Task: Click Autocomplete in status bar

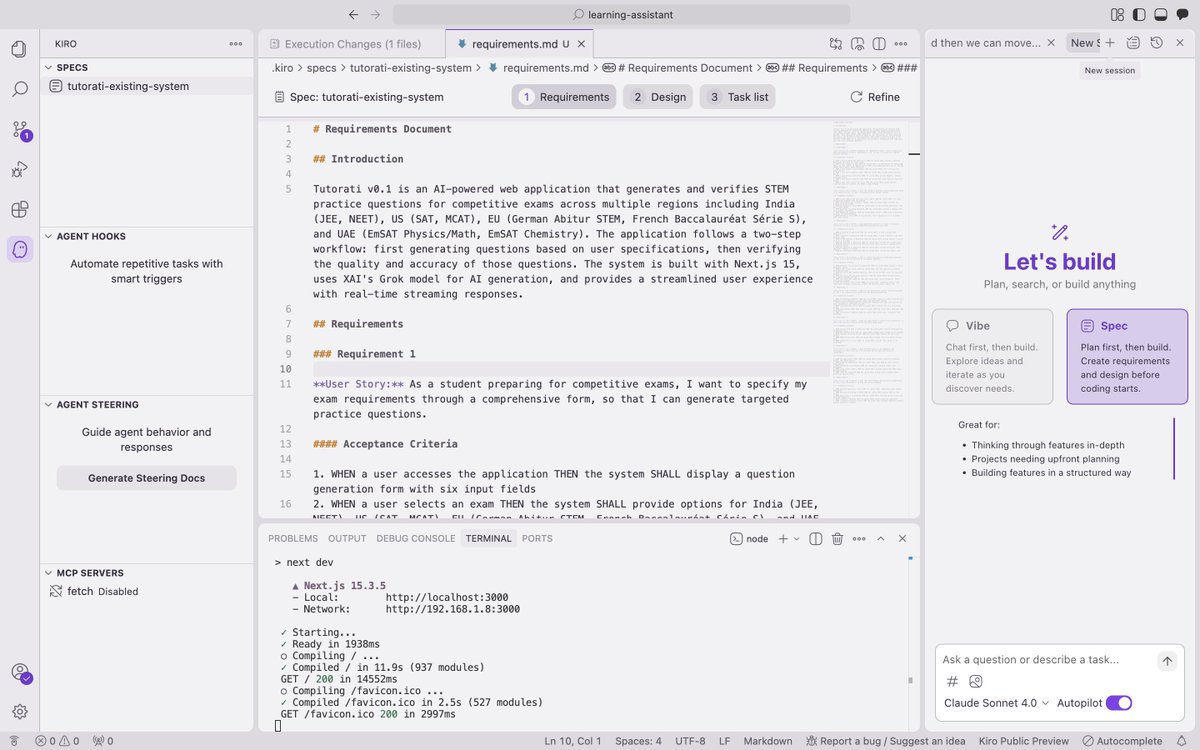Action: click(x=1123, y=741)
